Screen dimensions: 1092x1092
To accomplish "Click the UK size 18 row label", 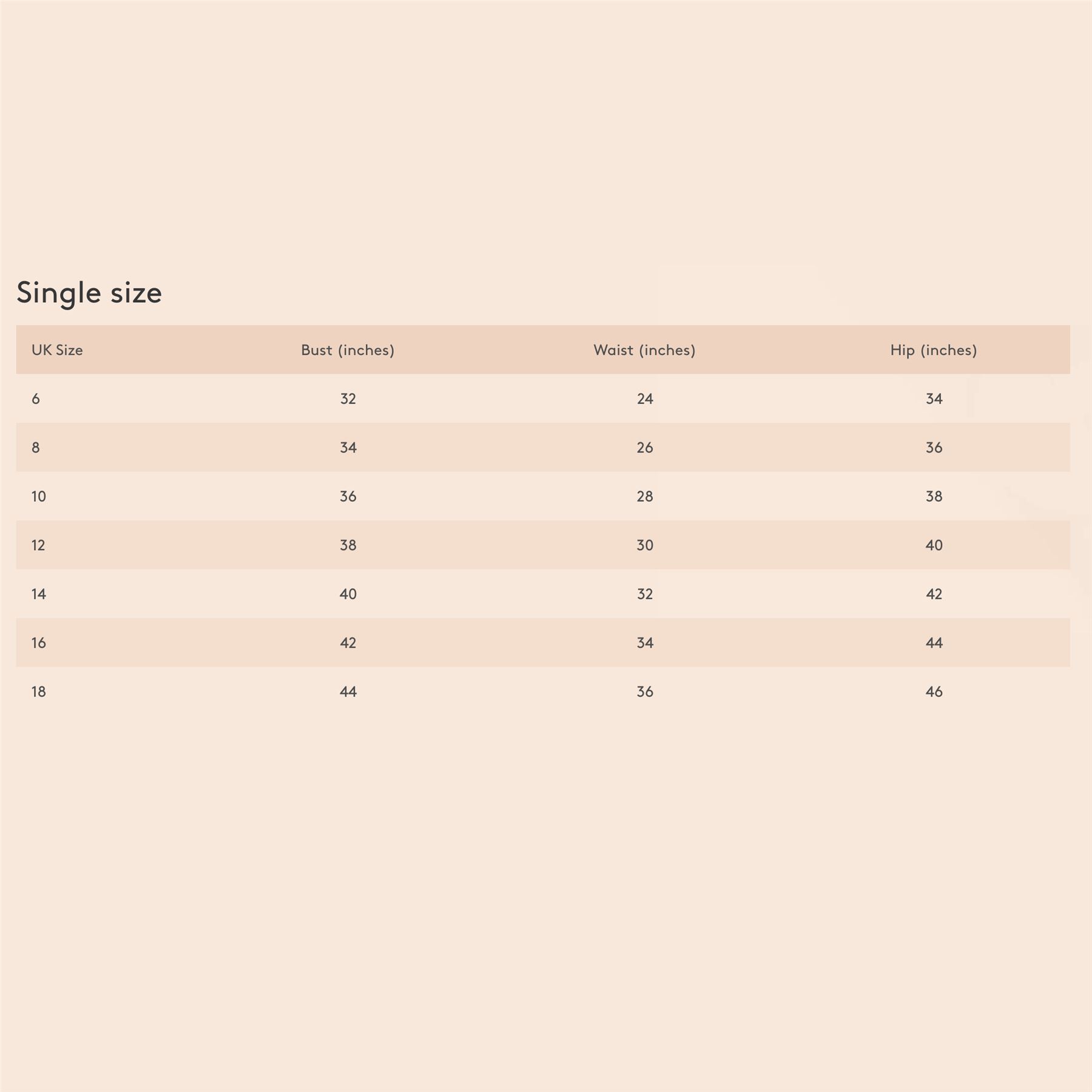I will pyautogui.click(x=39, y=692).
